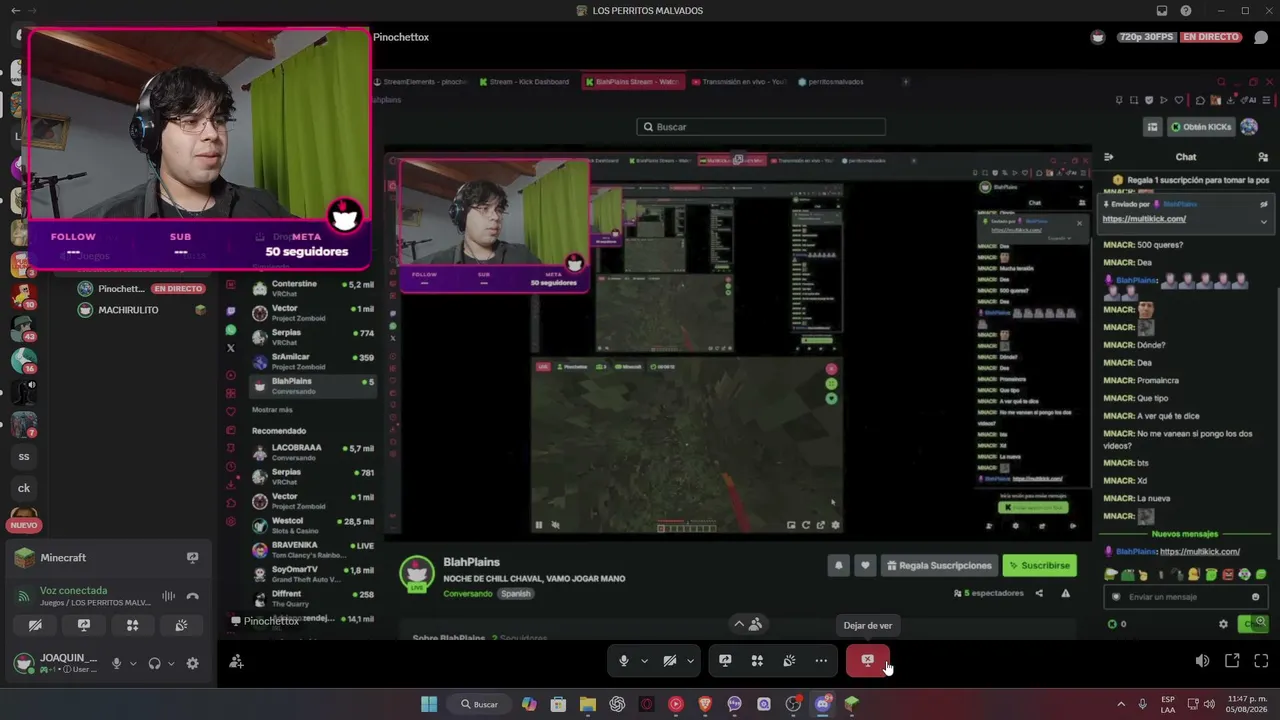The height and width of the screenshot is (720, 1280).
Task: Toggle camera in the voice connection panel
Action: click(36, 625)
